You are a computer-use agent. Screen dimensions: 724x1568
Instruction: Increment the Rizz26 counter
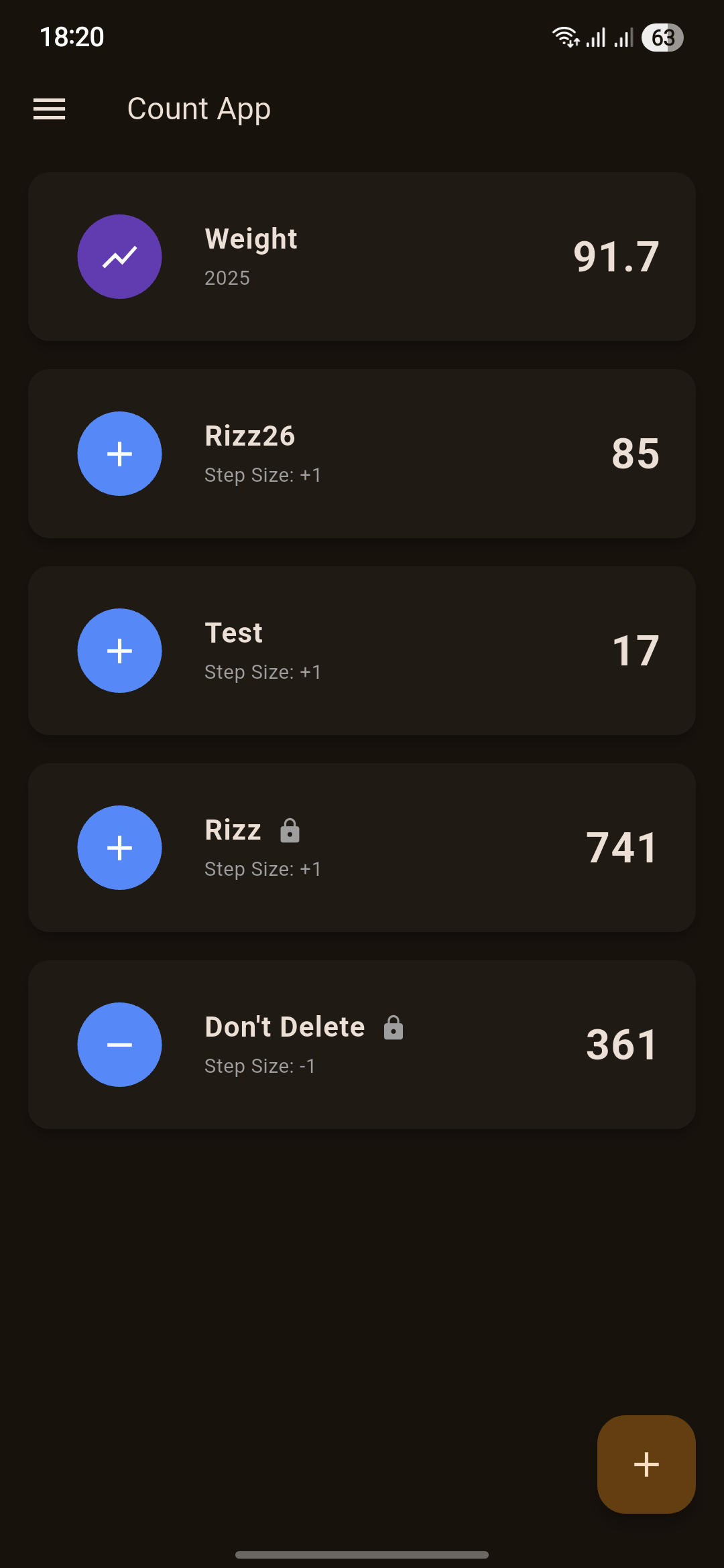point(119,454)
